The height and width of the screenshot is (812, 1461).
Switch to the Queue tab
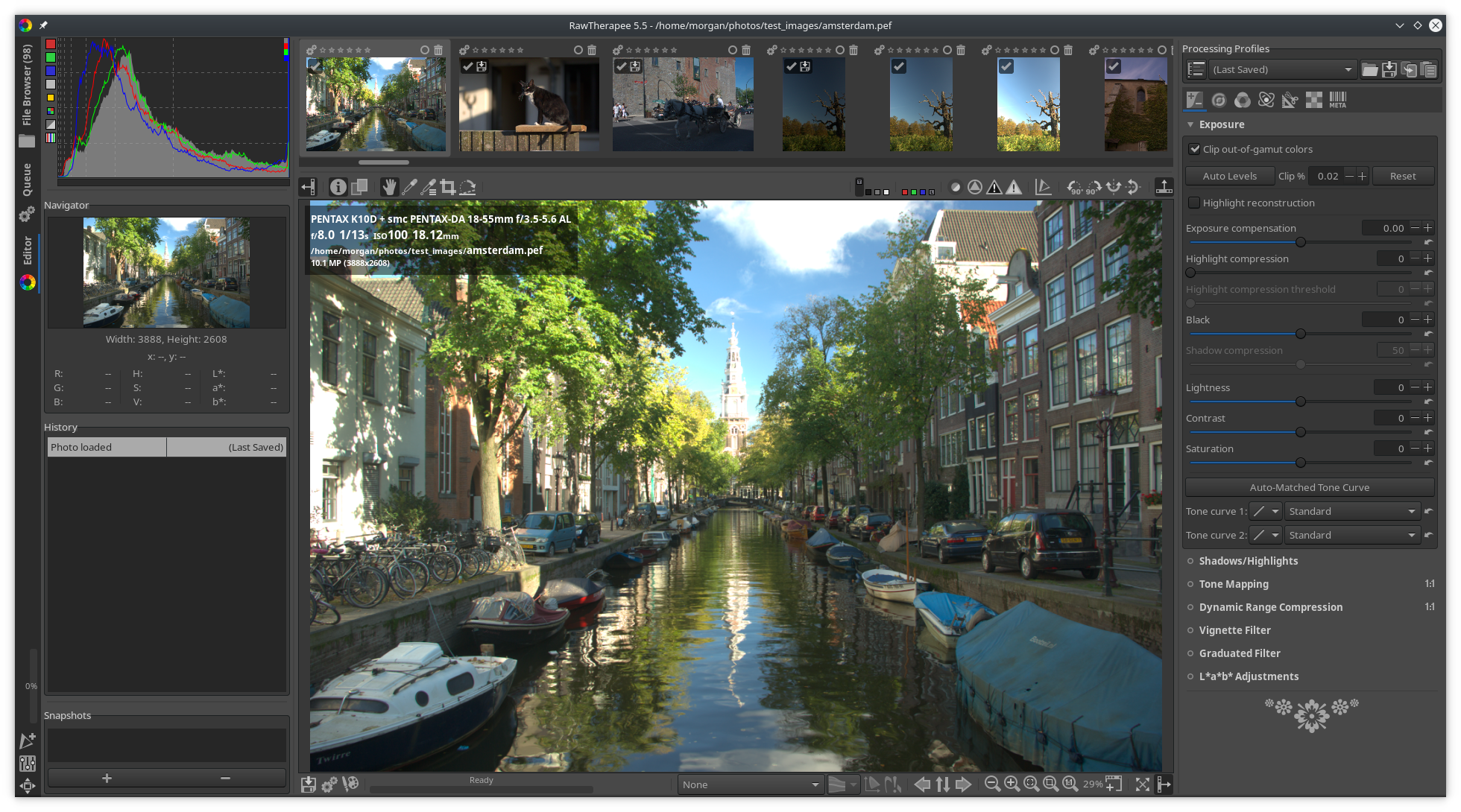[x=27, y=180]
